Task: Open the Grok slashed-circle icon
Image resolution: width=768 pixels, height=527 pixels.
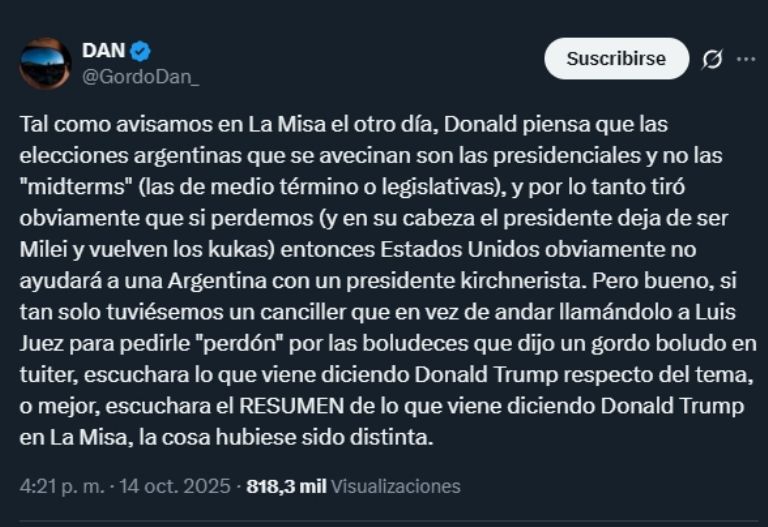Action: coord(712,59)
